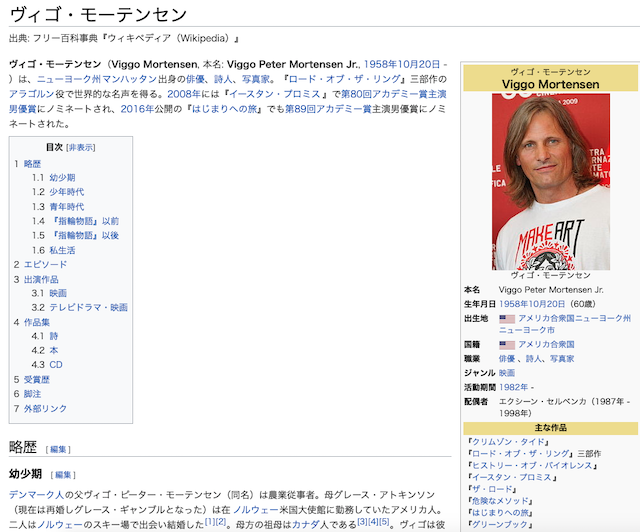640x532 pixels.
Task: Open 1982年 link in 活動期間 row
Action: click(x=513, y=387)
